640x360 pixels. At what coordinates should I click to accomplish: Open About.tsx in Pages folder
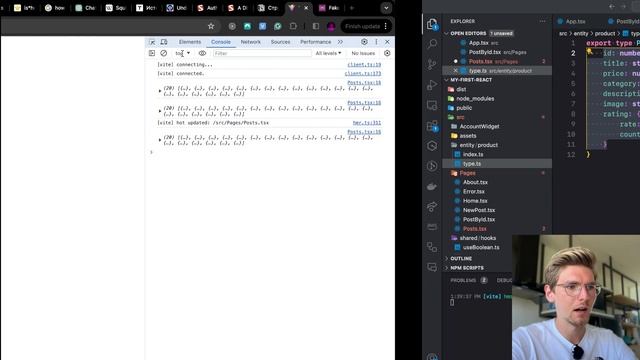(475, 182)
